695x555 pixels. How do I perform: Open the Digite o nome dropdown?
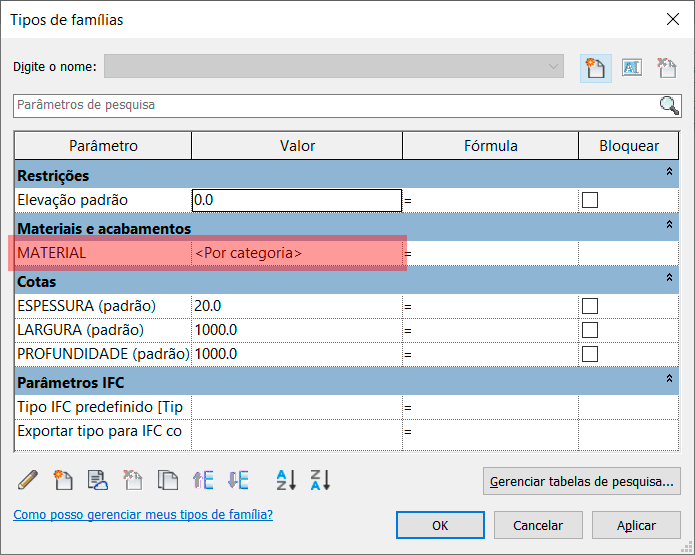point(554,67)
